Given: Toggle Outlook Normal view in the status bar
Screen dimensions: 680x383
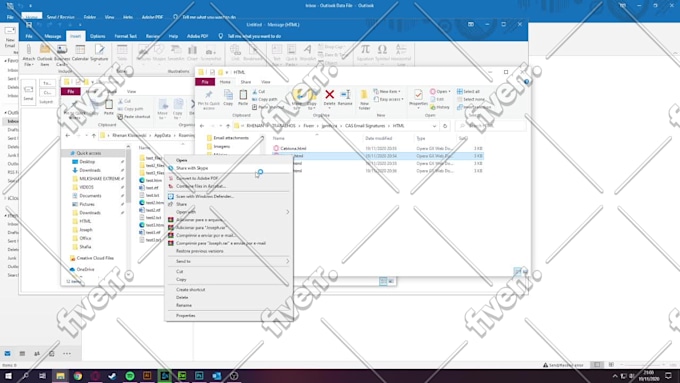Looking at the screenshot, I should pos(597,365).
